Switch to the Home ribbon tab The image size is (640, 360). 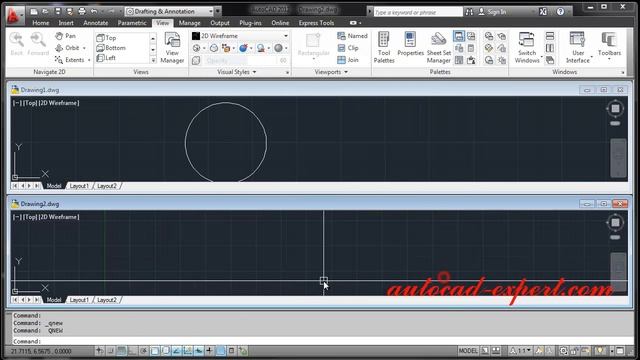click(x=40, y=23)
